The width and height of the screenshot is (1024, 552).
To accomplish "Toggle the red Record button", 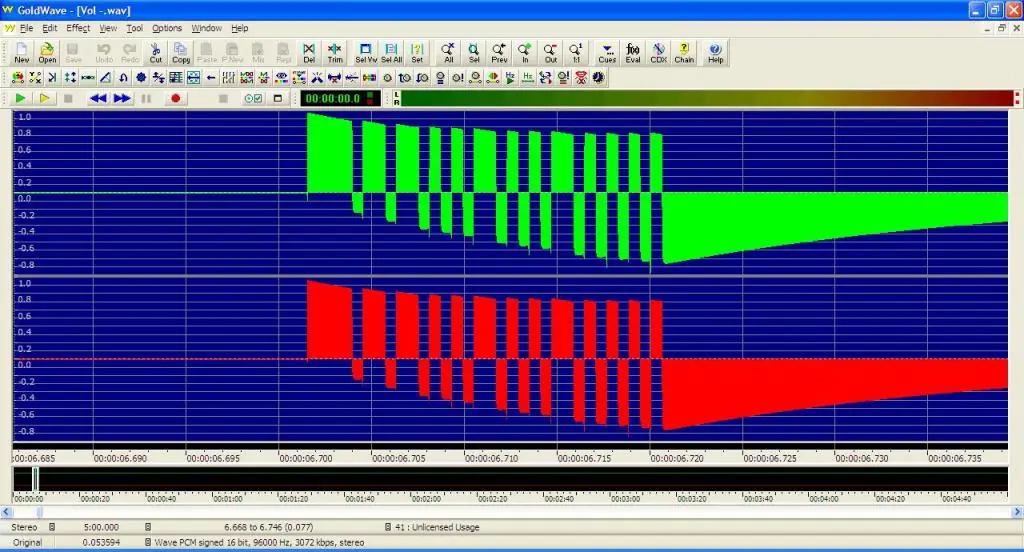I will (175, 99).
